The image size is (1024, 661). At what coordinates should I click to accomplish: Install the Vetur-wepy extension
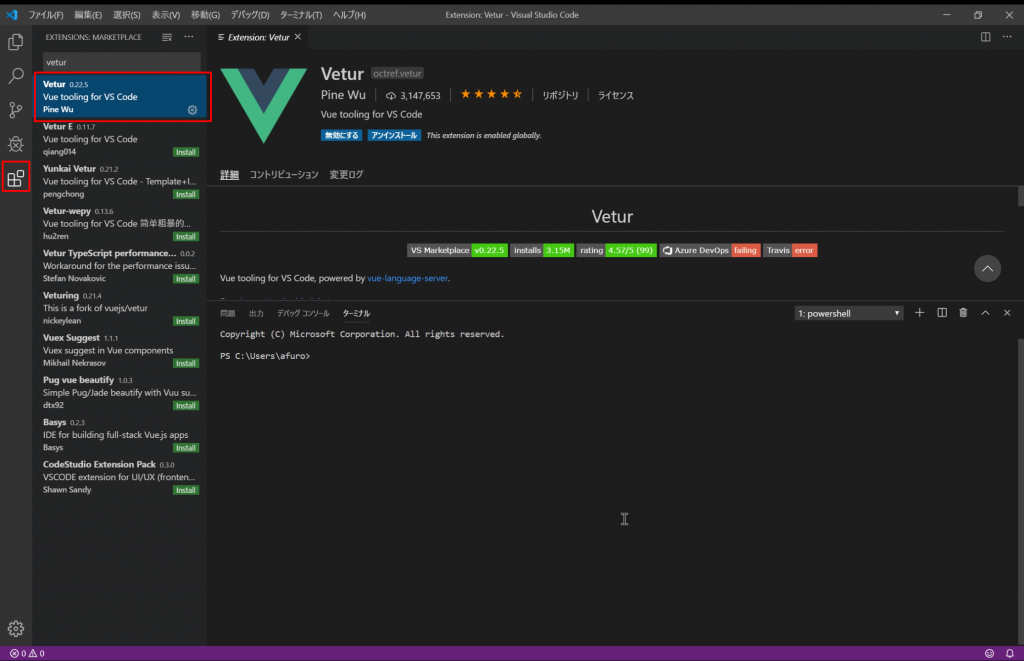186,236
